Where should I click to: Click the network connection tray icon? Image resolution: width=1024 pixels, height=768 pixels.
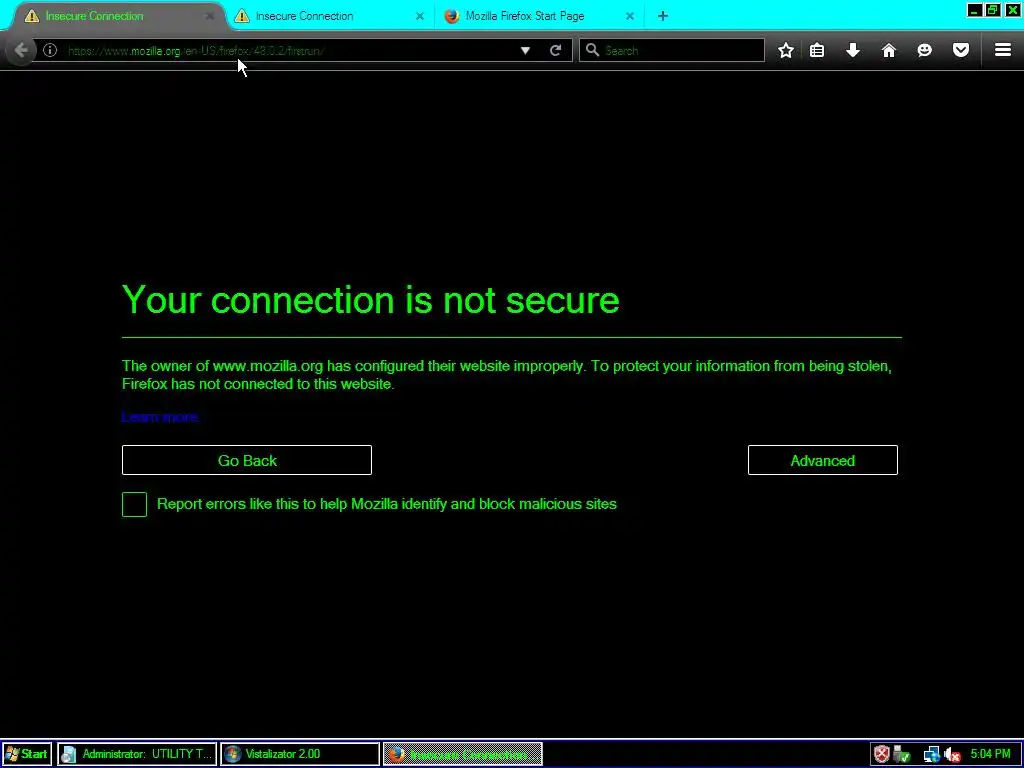(x=932, y=754)
